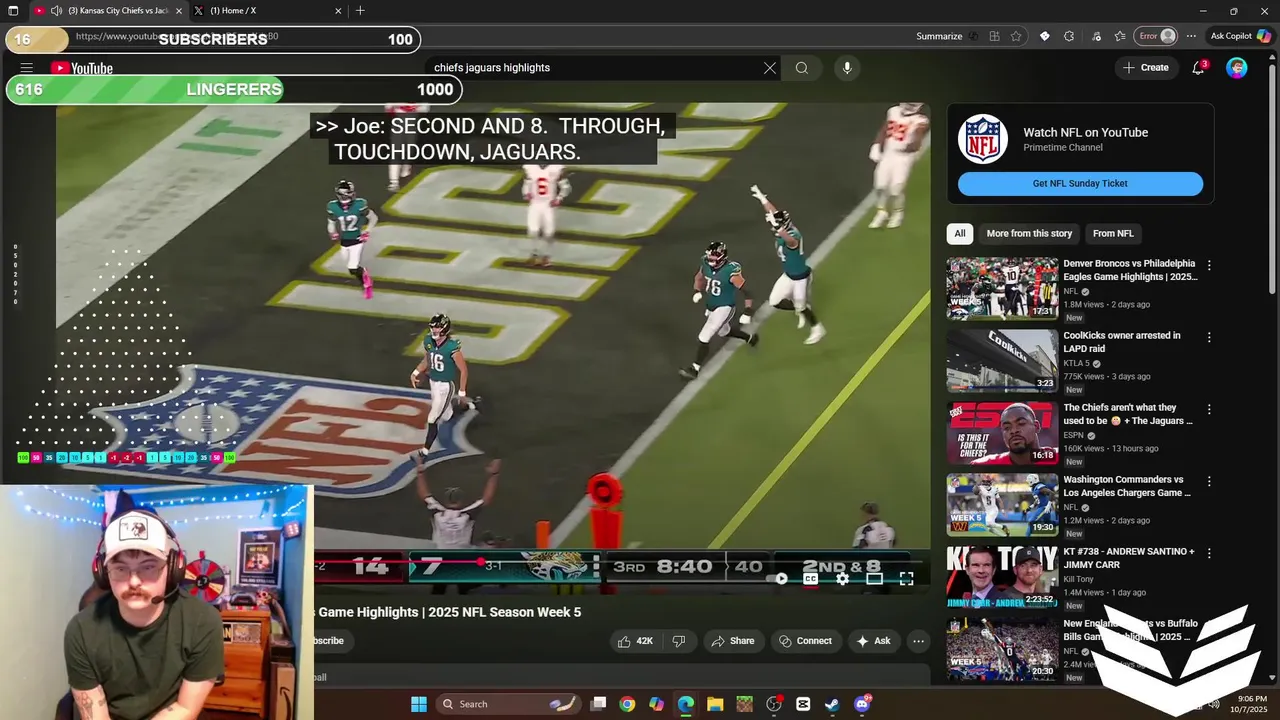1280x720 pixels.
Task: Run search with the magnifier button
Action: [802, 68]
